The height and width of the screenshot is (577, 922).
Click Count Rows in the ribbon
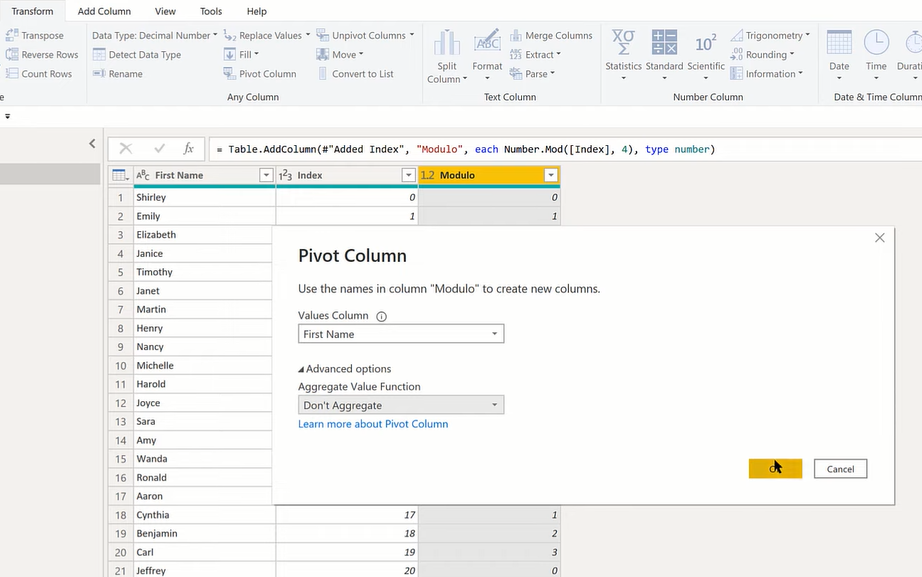(39, 74)
